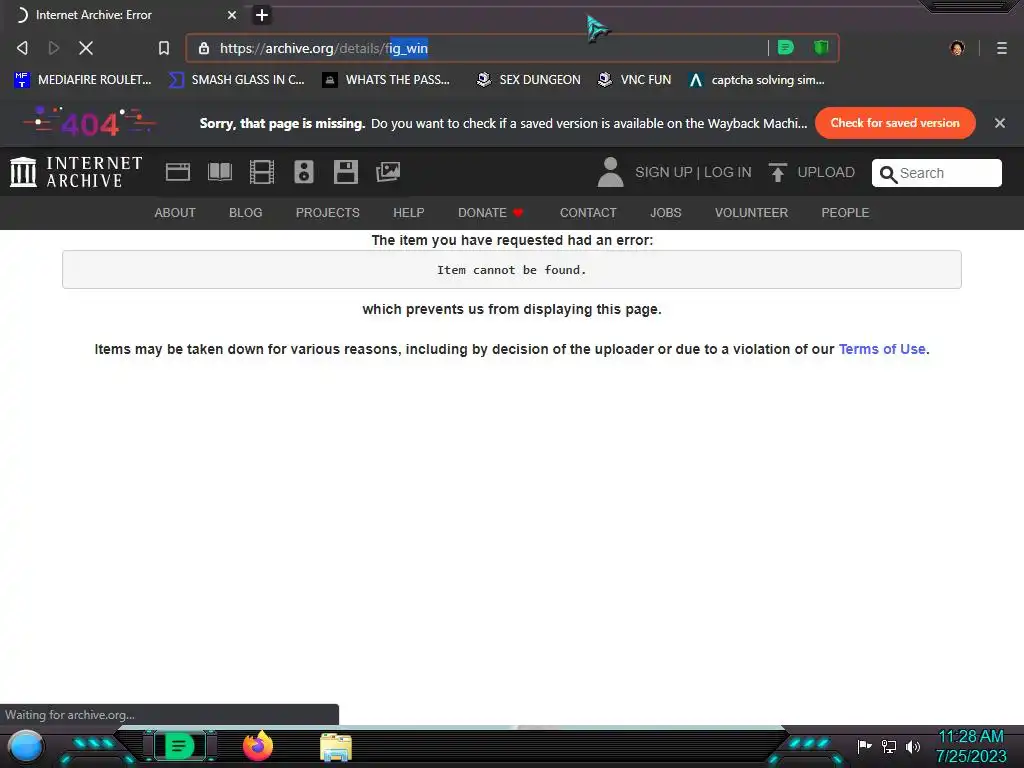Click the 'Item cannot be found.' message

tap(511, 270)
